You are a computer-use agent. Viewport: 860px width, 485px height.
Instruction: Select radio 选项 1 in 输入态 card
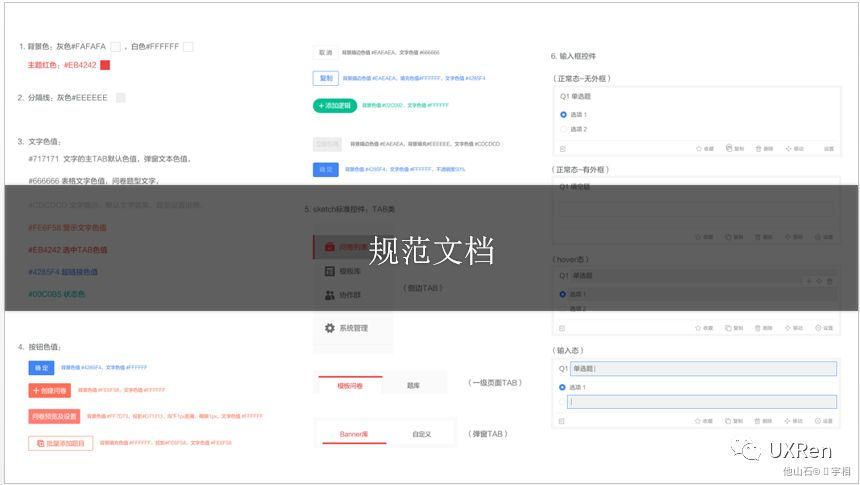[562, 387]
